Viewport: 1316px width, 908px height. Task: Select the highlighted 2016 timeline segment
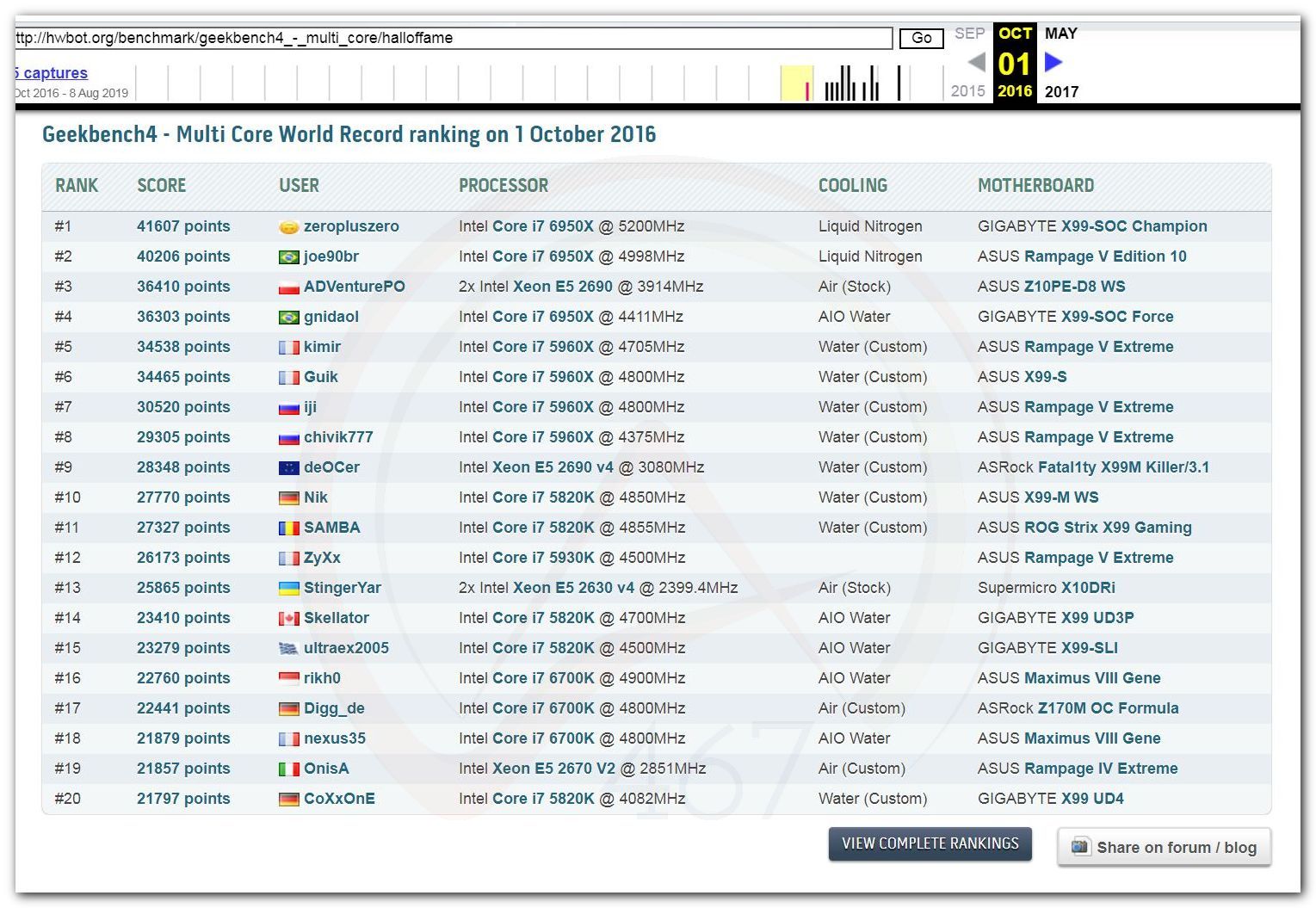coord(796,84)
